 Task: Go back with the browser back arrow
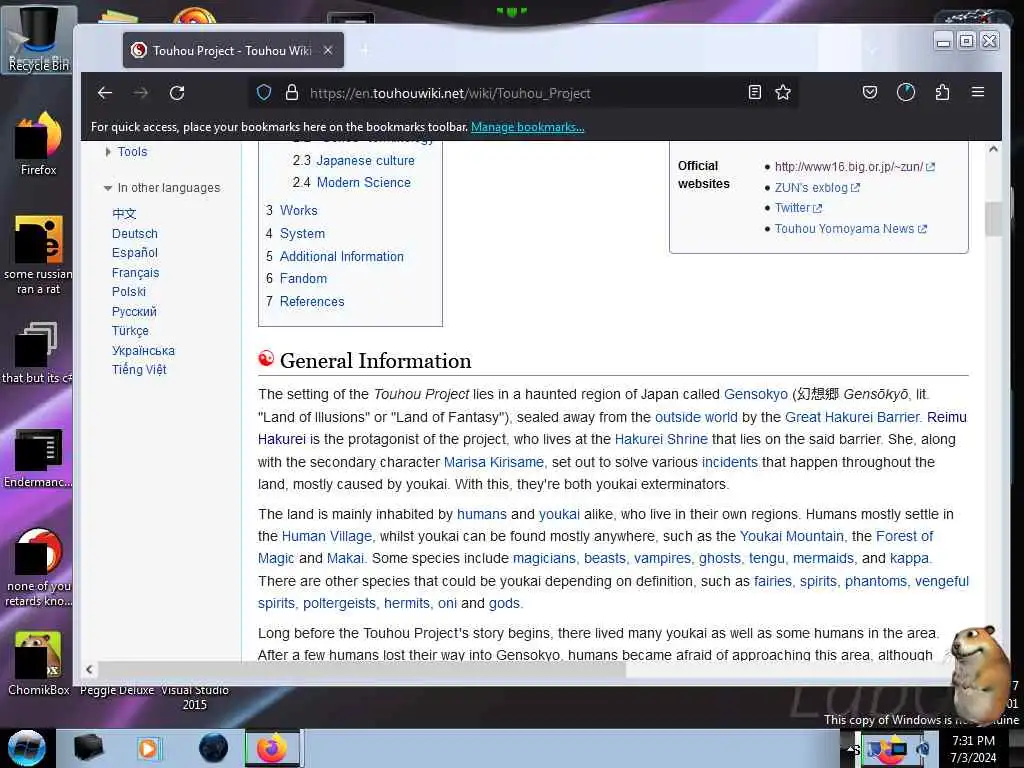[x=104, y=93]
